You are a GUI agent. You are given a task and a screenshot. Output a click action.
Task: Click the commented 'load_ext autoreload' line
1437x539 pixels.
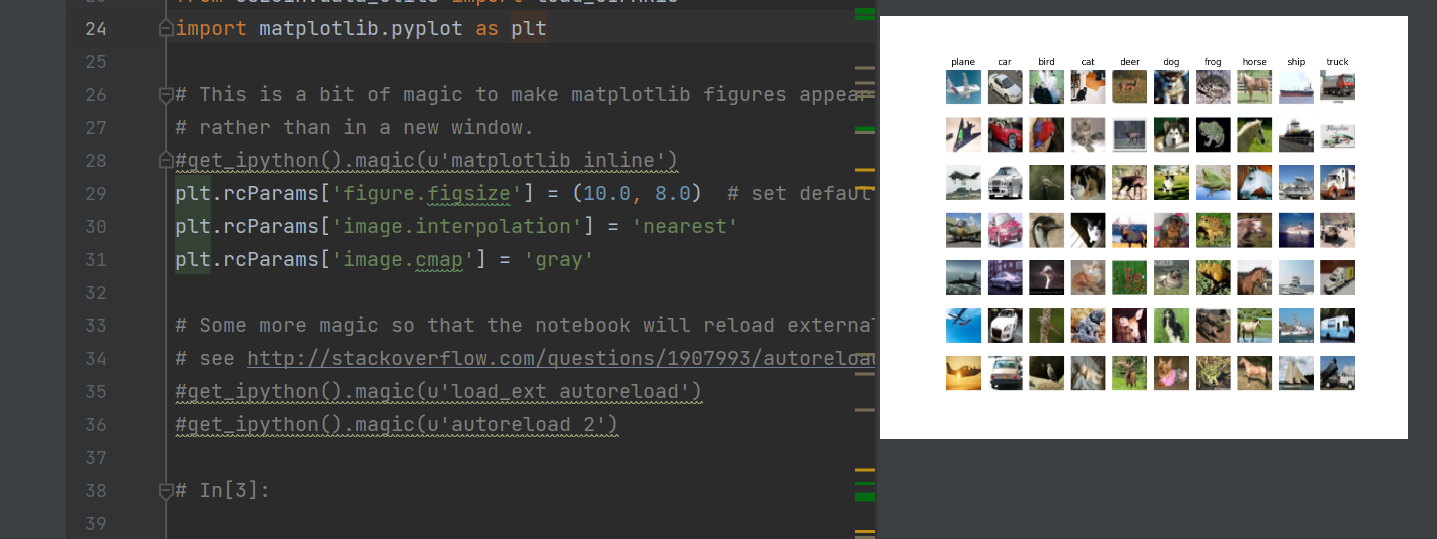point(439,392)
